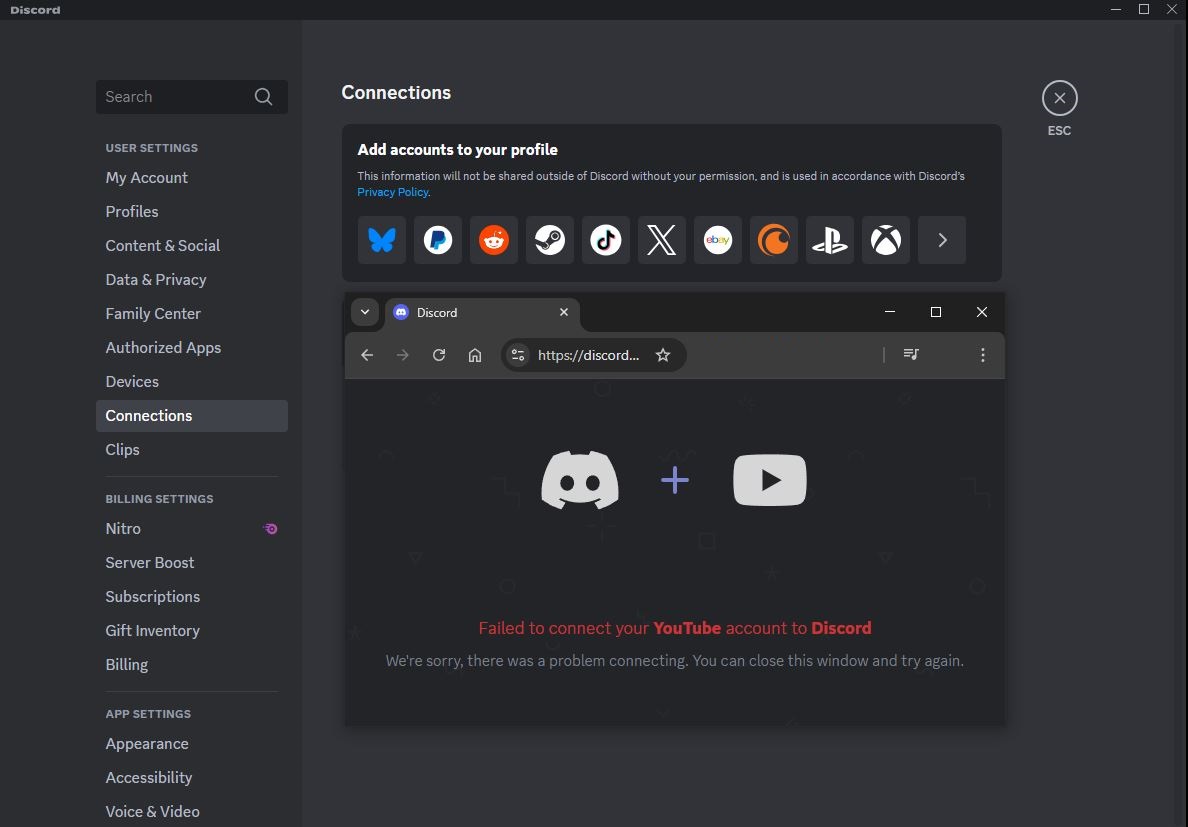Open the My Account settings
Viewport: 1188px width, 827px height.
192,178
